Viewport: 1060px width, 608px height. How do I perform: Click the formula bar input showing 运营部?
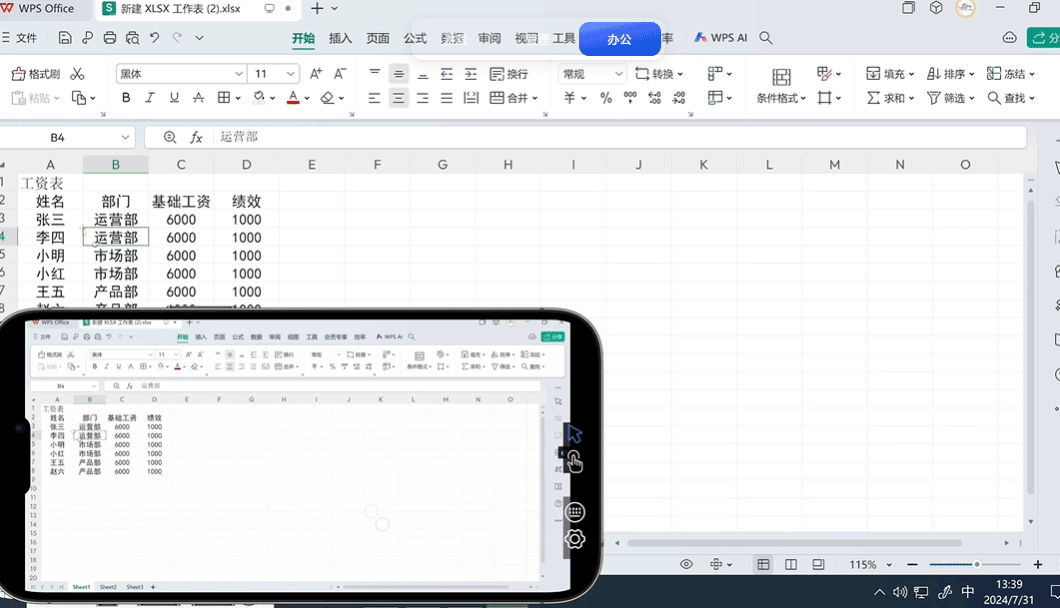click(600, 137)
